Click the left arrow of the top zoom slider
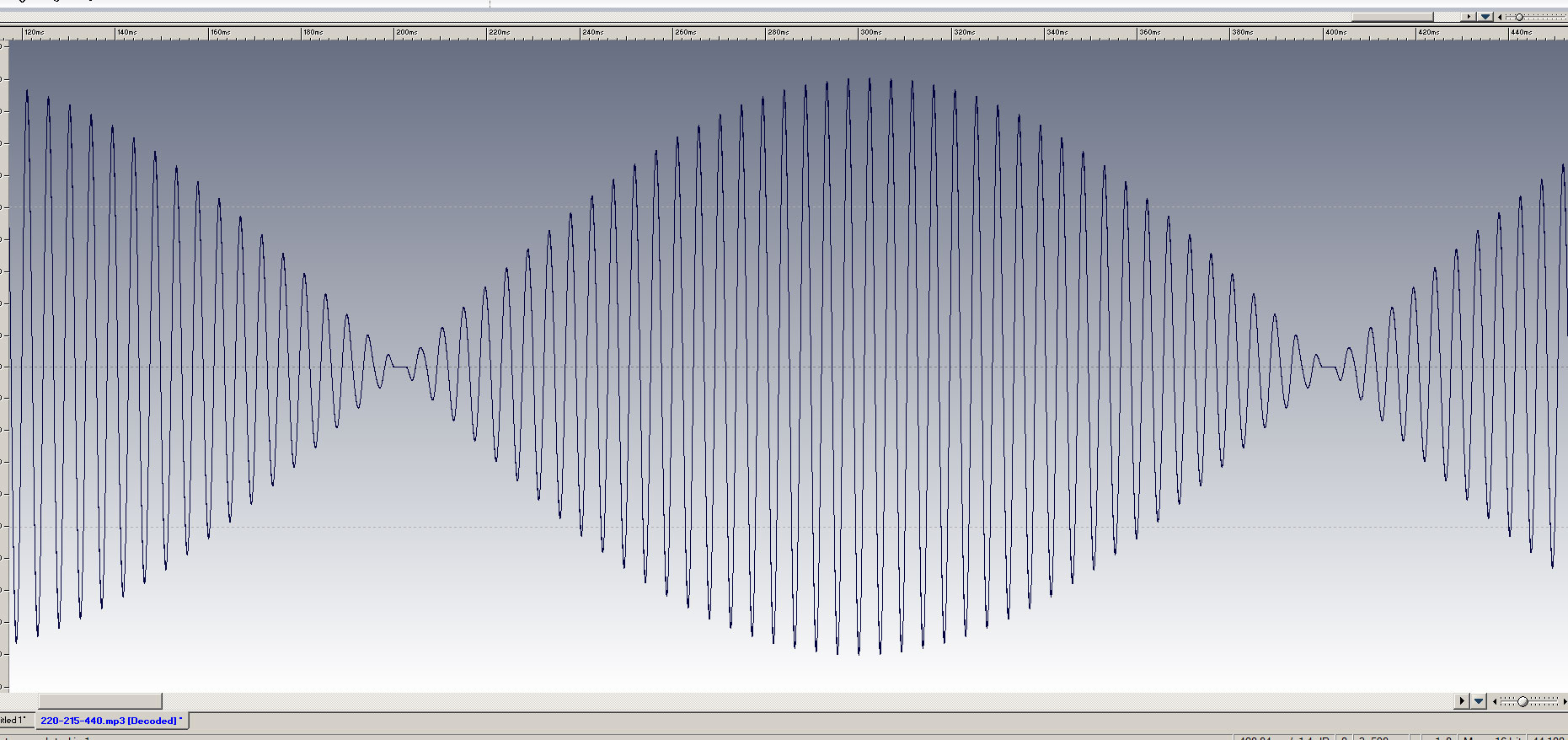 pyautogui.click(x=1500, y=17)
